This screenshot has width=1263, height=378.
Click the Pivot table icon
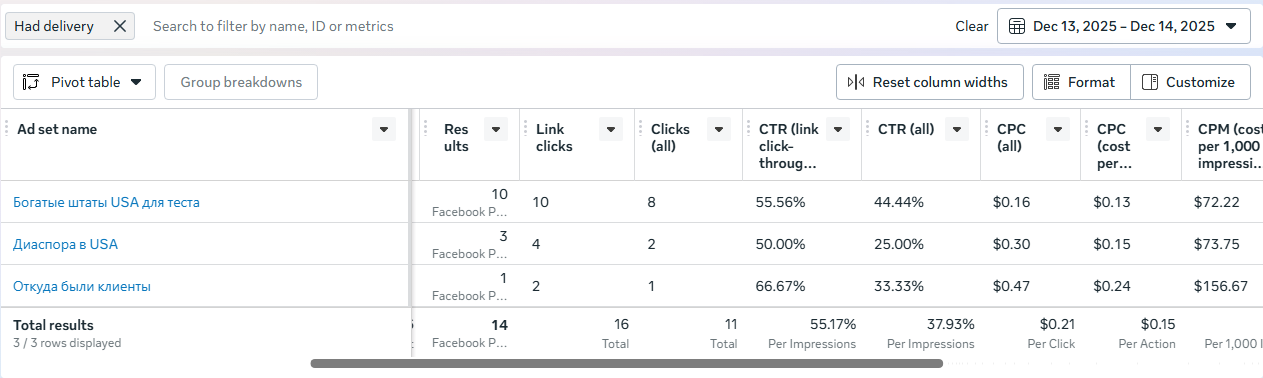(31, 82)
